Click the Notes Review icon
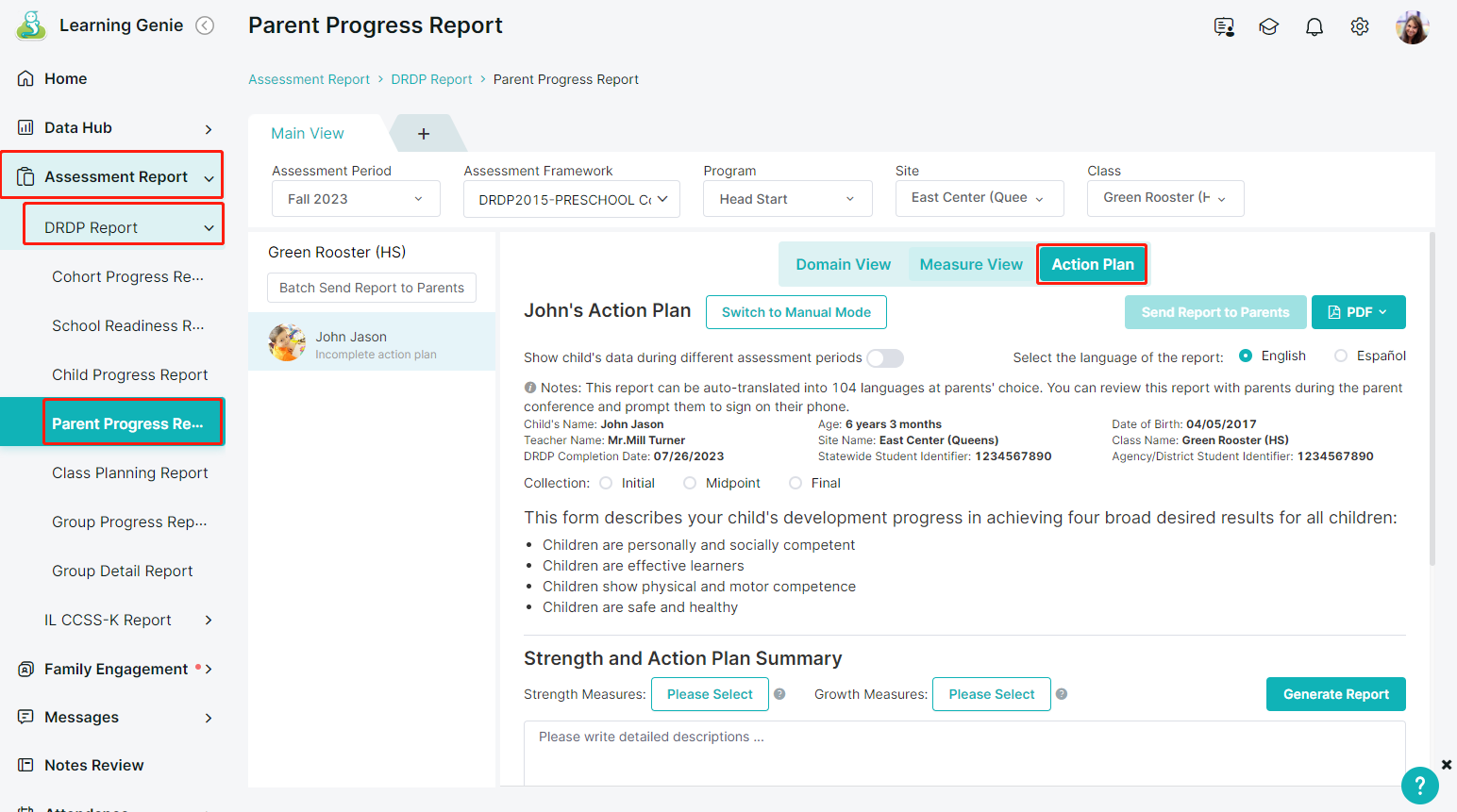 (26, 765)
